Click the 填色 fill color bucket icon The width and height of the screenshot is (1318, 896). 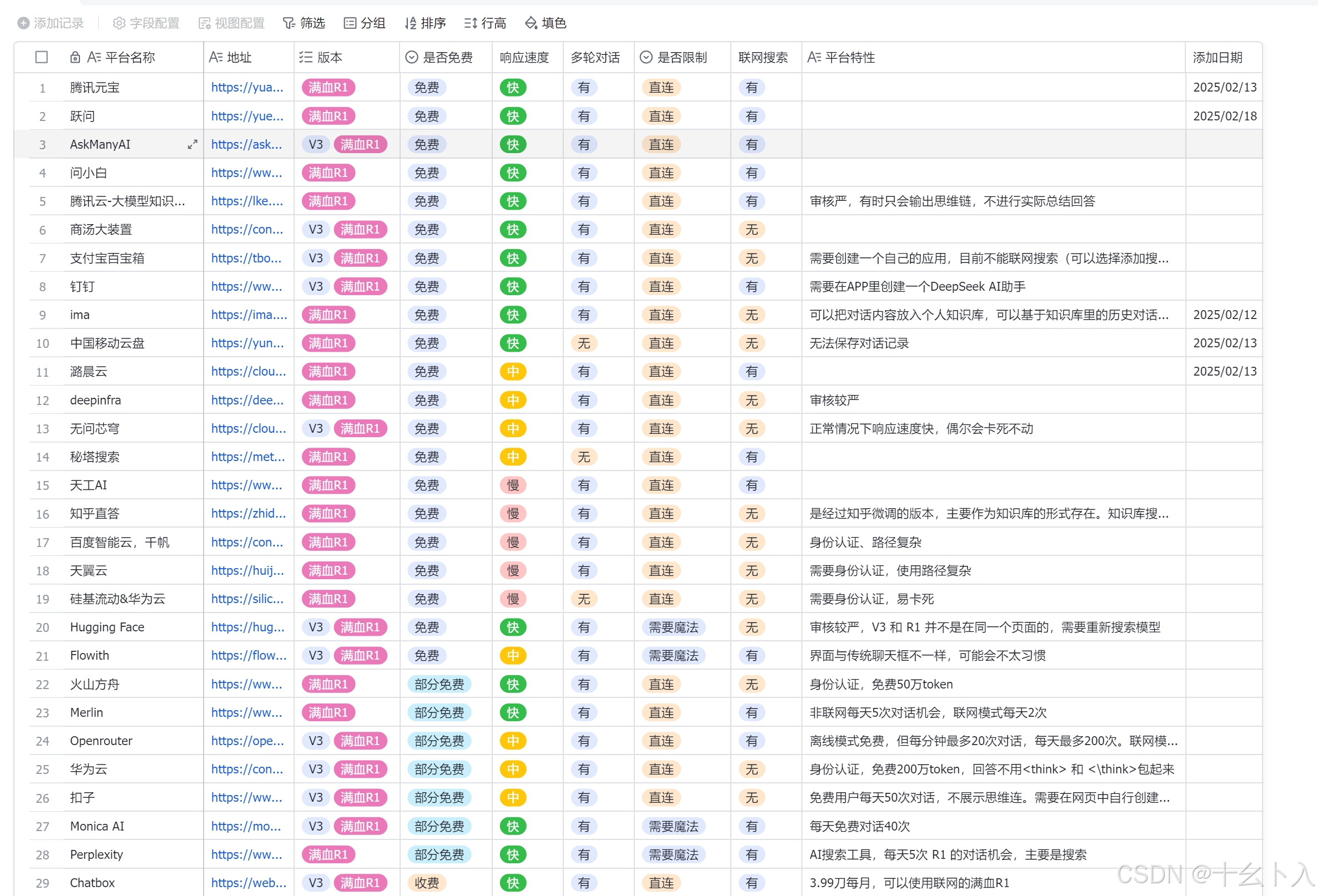click(x=531, y=23)
